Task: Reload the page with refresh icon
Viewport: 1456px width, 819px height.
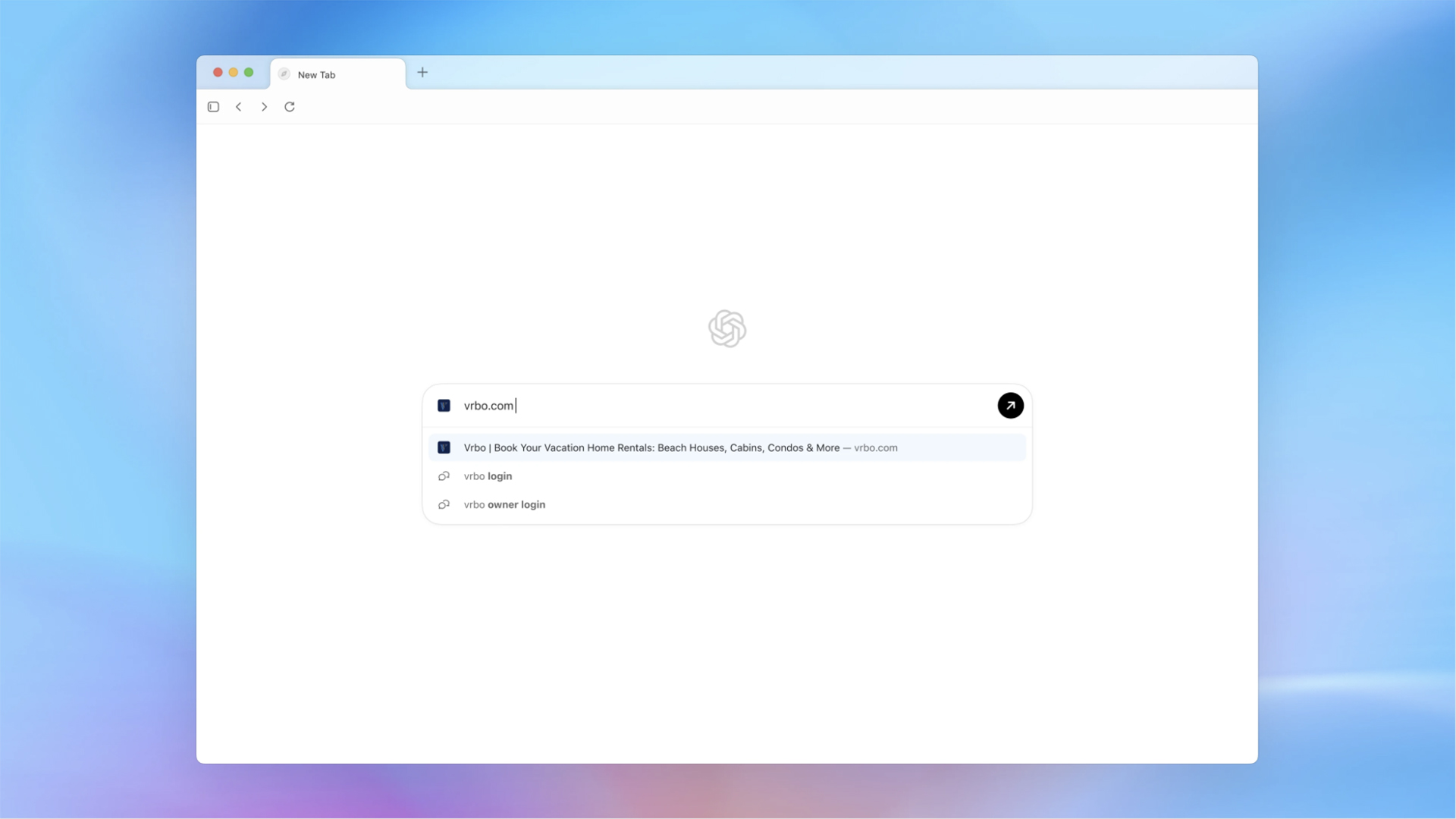Action: (290, 107)
